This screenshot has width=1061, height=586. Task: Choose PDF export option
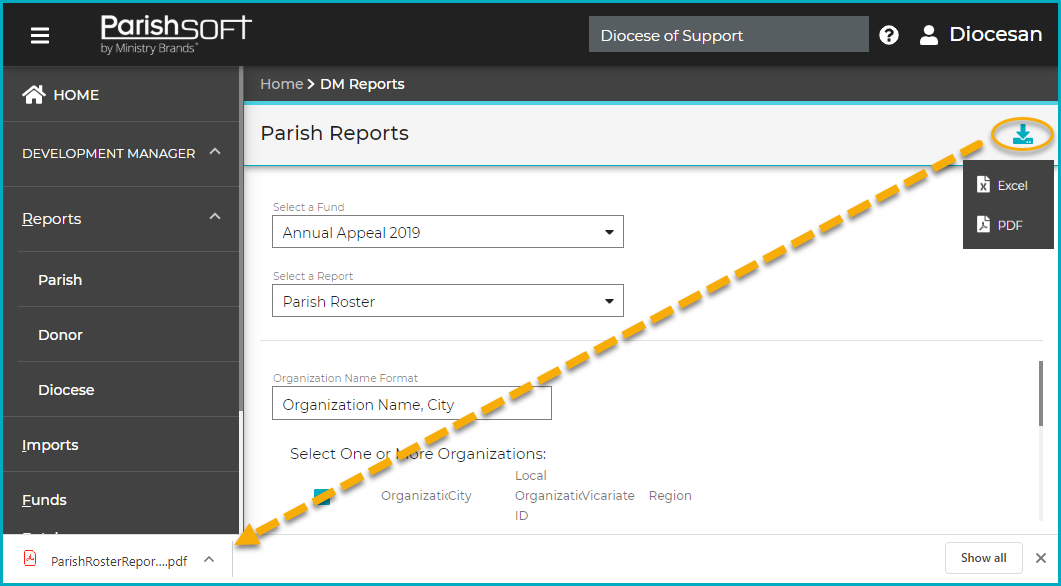[1008, 225]
